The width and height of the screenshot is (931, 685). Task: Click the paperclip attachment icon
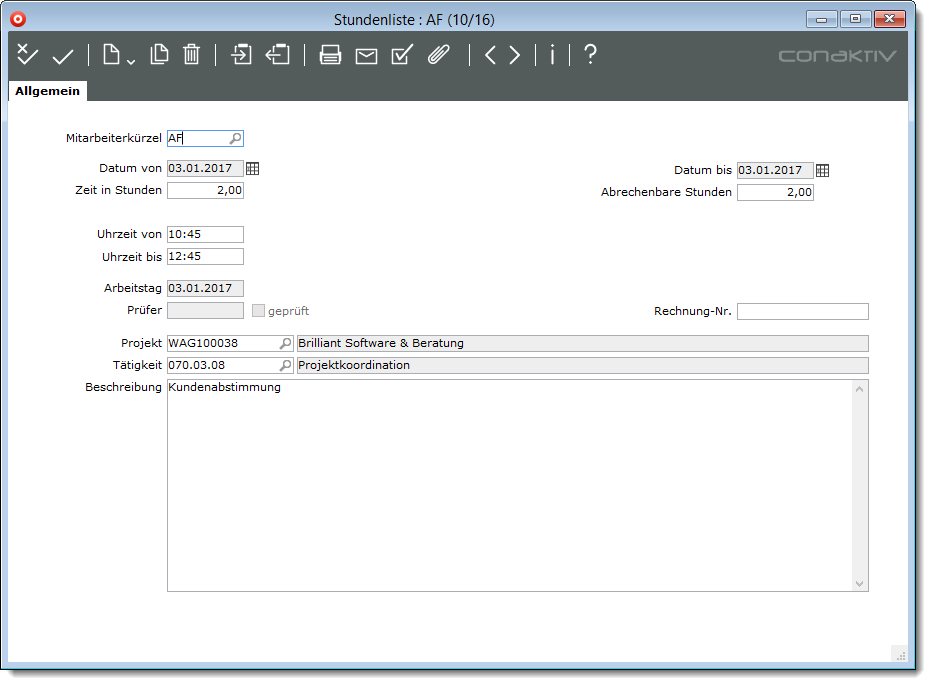(x=438, y=55)
